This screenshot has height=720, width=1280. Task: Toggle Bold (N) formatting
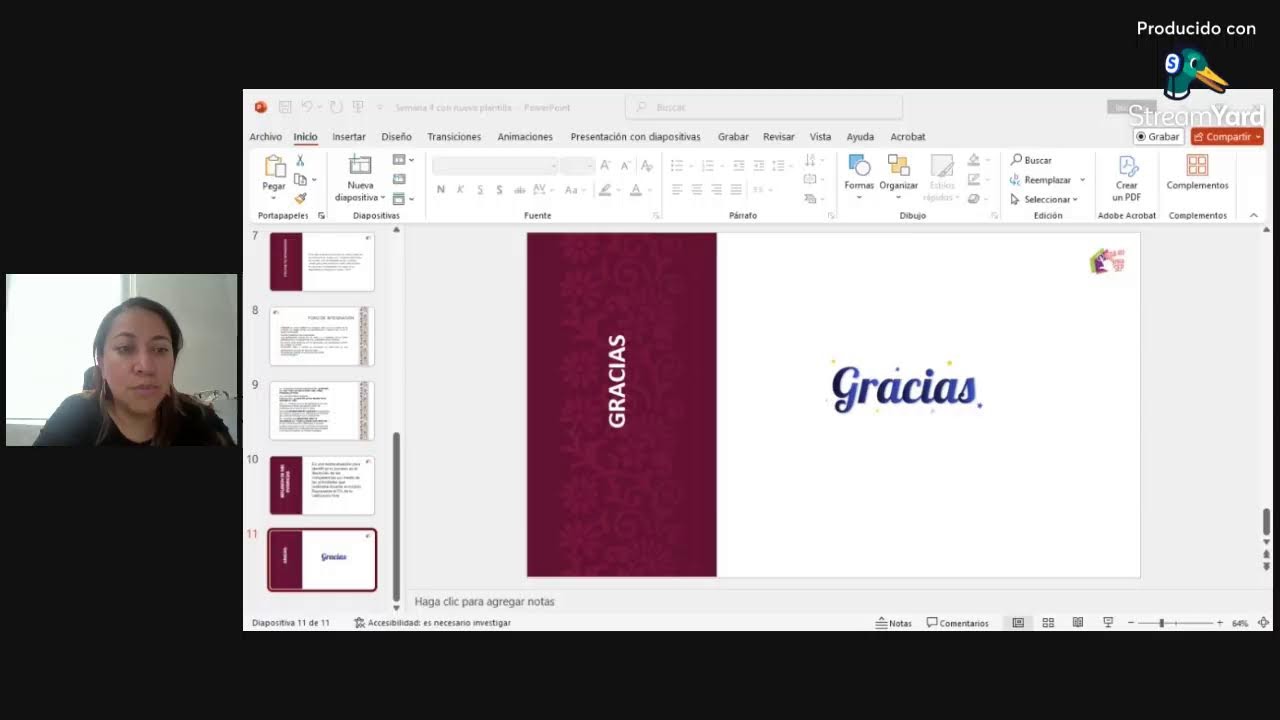[441, 189]
